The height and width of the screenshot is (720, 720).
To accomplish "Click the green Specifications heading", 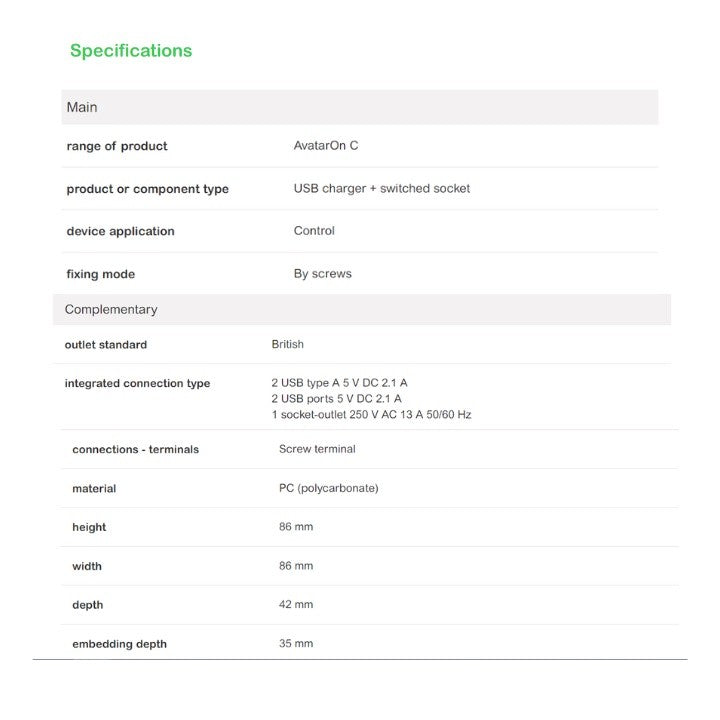I will pyautogui.click(x=131, y=51).
